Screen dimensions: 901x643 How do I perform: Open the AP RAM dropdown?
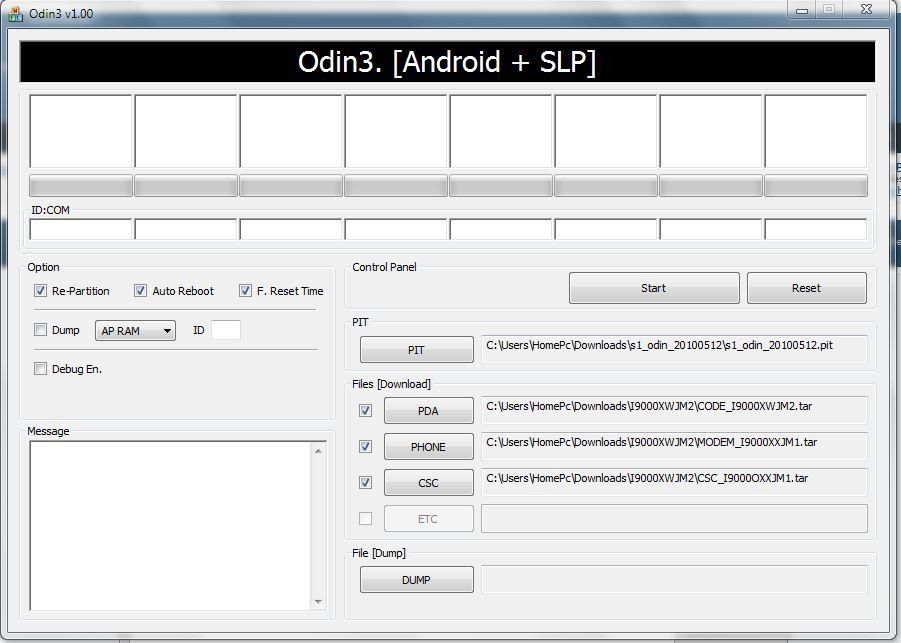[136, 330]
